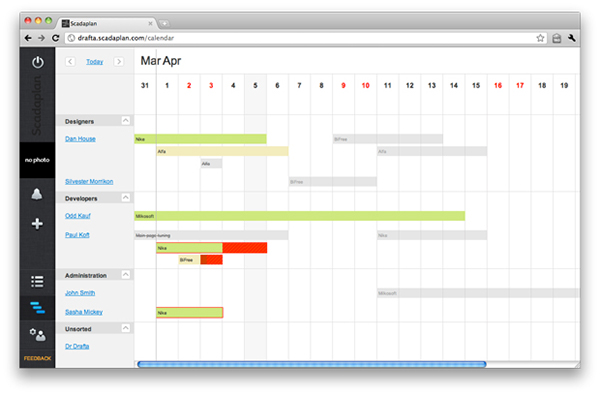Click the Today link
The width and height of the screenshot is (600, 395).
(x=95, y=62)
